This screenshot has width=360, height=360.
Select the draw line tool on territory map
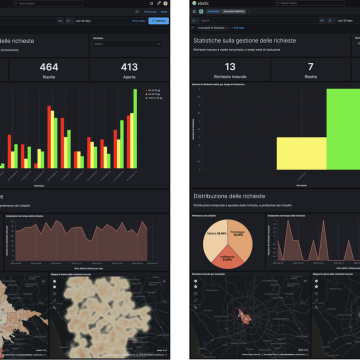195,300
